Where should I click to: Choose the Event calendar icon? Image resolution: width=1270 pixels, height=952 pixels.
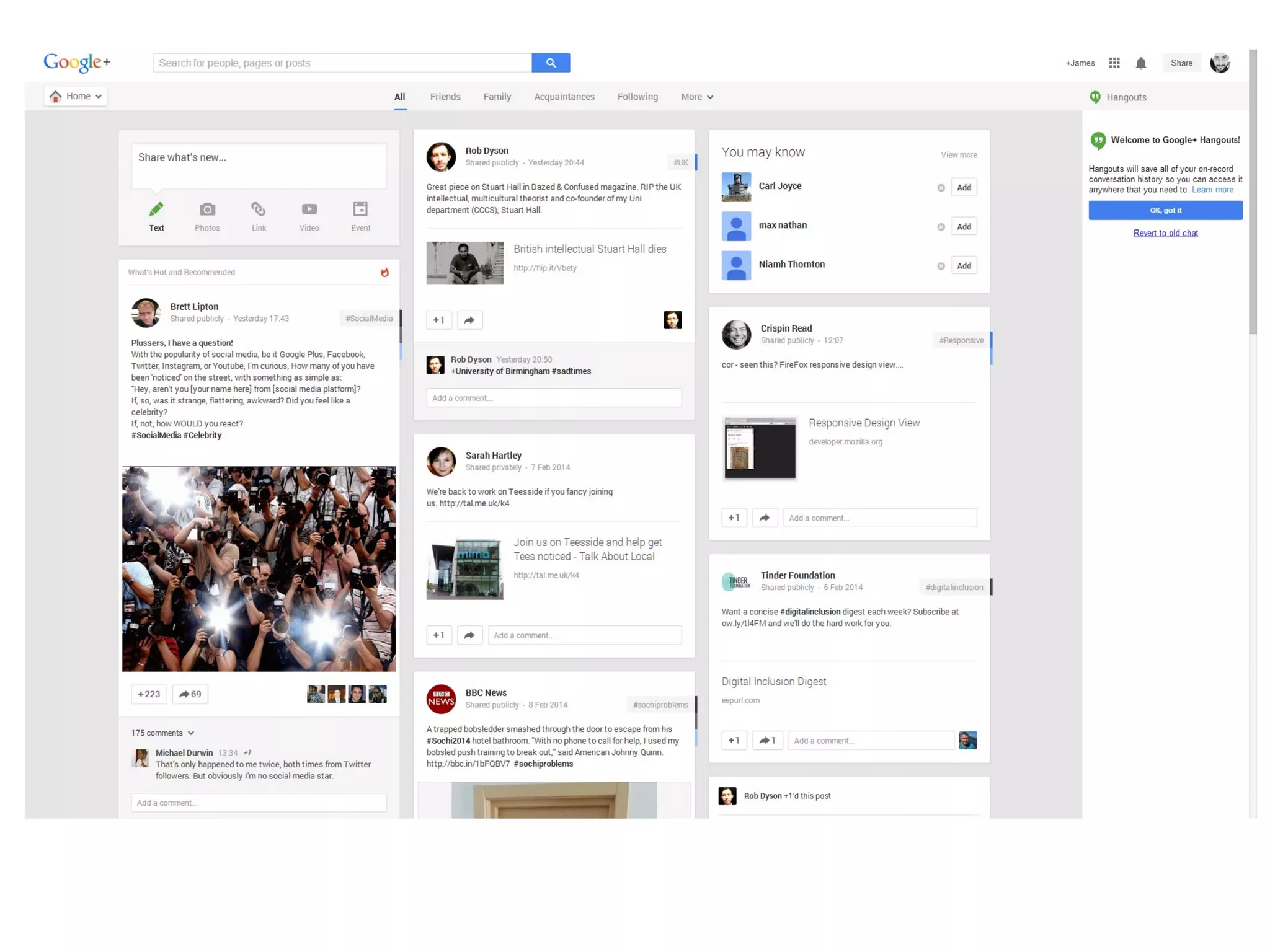(360, 210)
